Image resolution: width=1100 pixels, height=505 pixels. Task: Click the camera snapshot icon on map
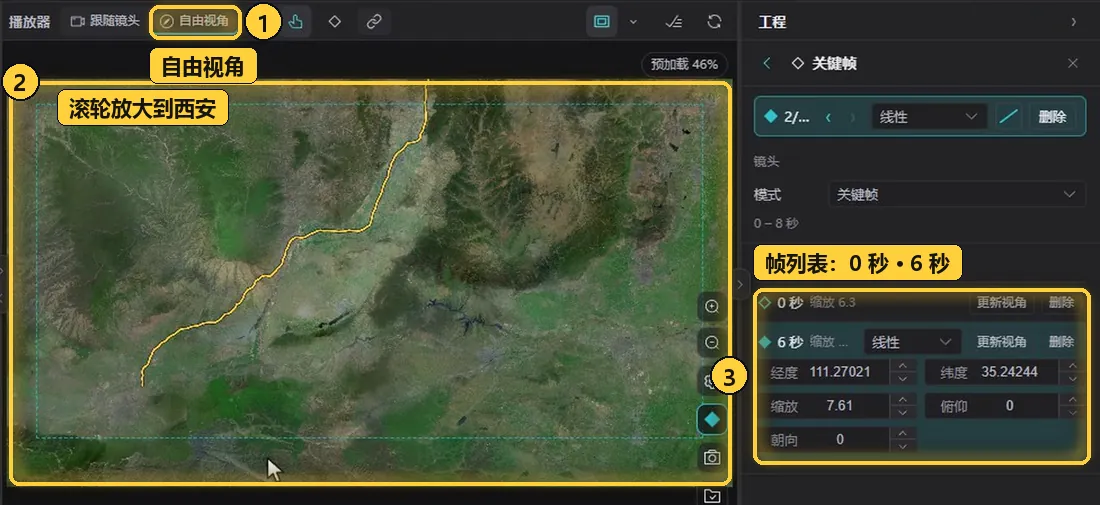pyautogui.click(x=712, y=458)
